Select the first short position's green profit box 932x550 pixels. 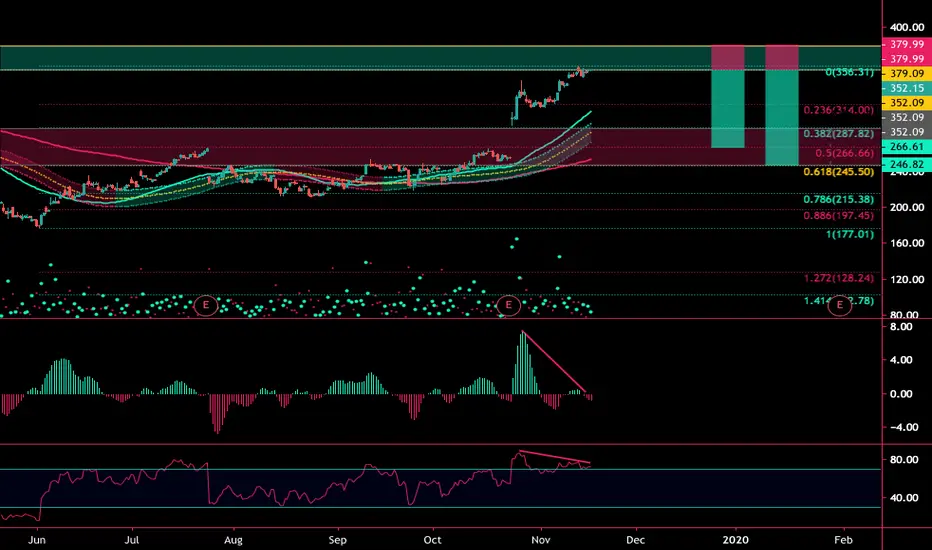point(728,109)
